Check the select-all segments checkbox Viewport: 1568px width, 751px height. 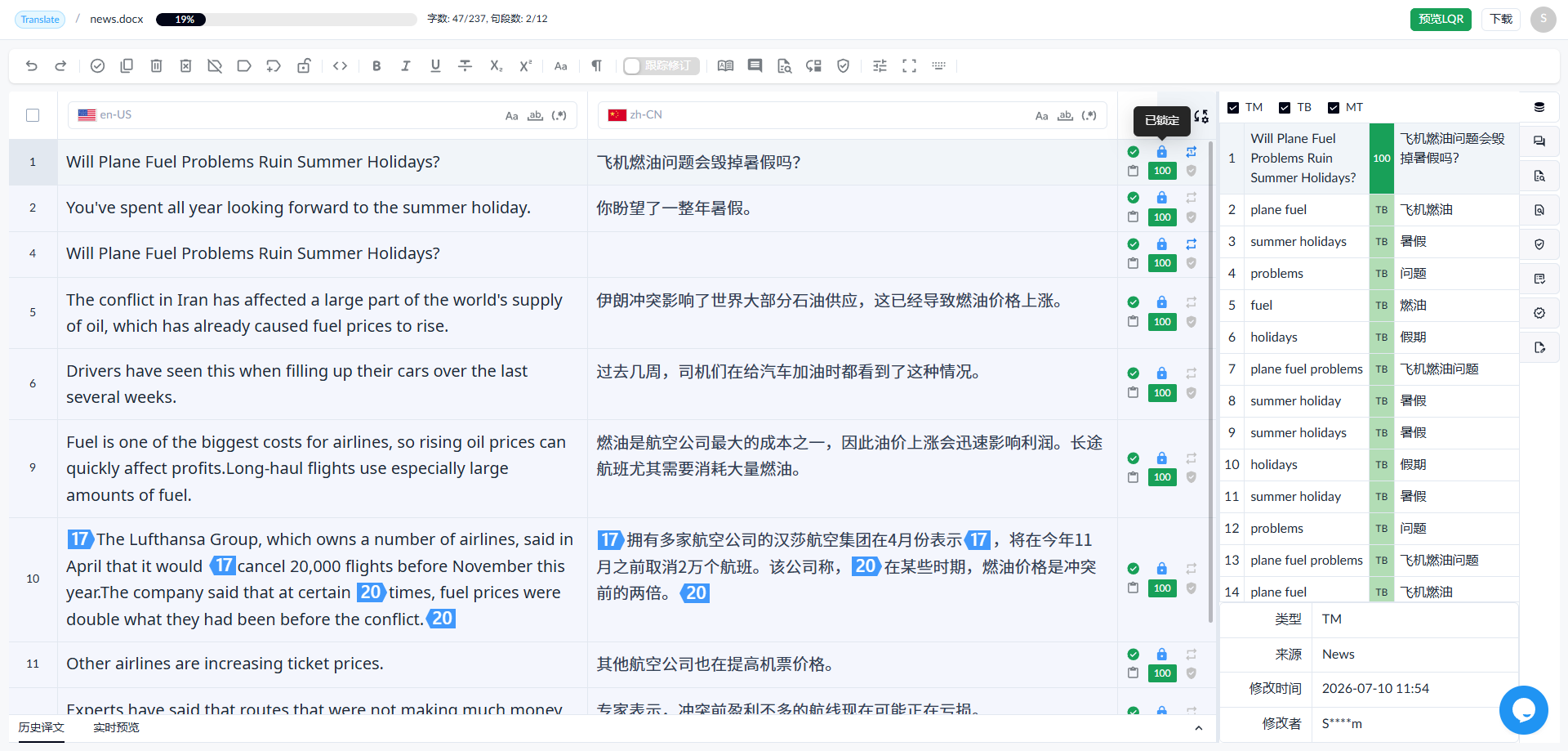33,115
